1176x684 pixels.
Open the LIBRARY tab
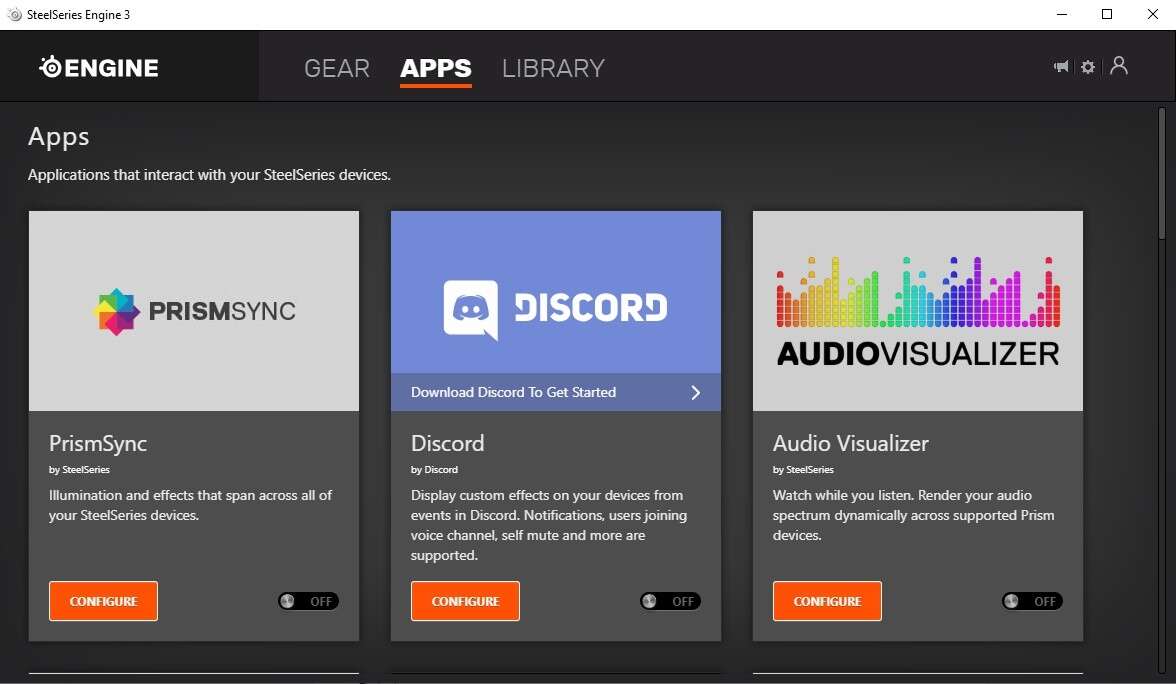coord(553,68)
